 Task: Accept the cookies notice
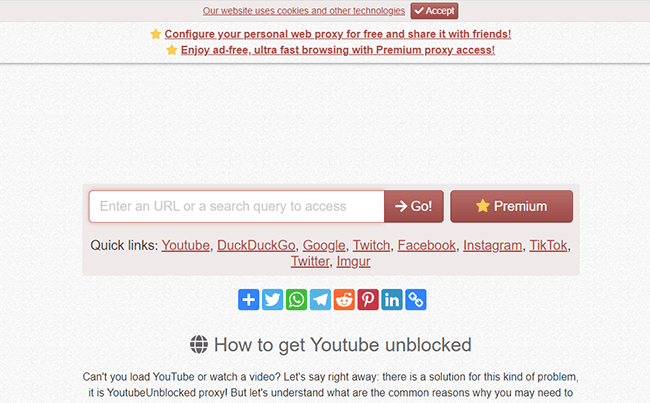pyautogui.click(x=434, y=11)
